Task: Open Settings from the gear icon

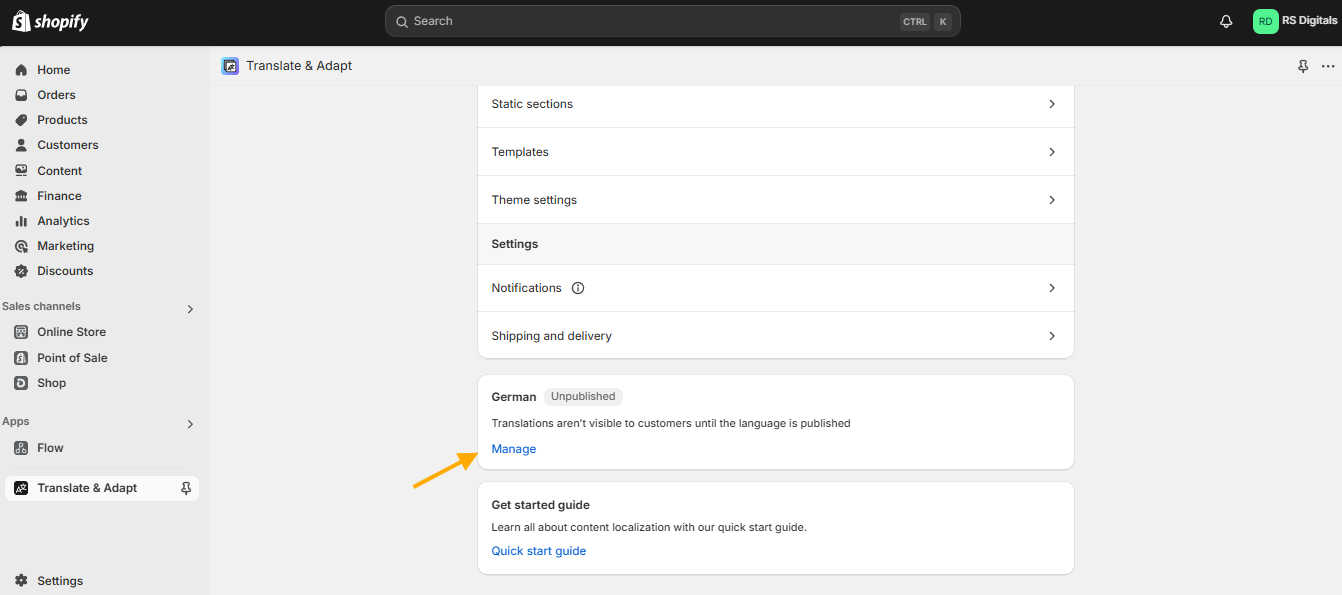Action: [x=21, y=581]
